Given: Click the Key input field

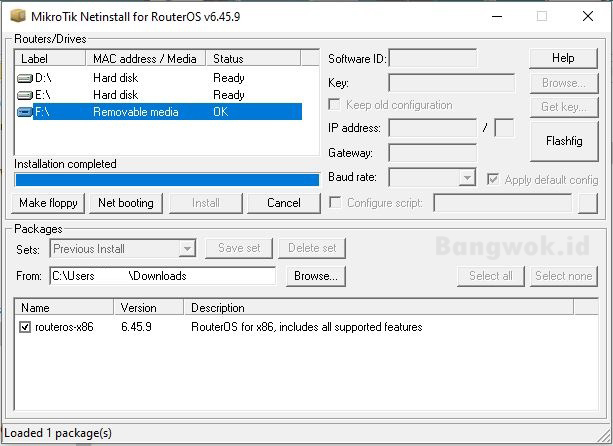Looking at the screenshot, I should [x=452, y=83].
